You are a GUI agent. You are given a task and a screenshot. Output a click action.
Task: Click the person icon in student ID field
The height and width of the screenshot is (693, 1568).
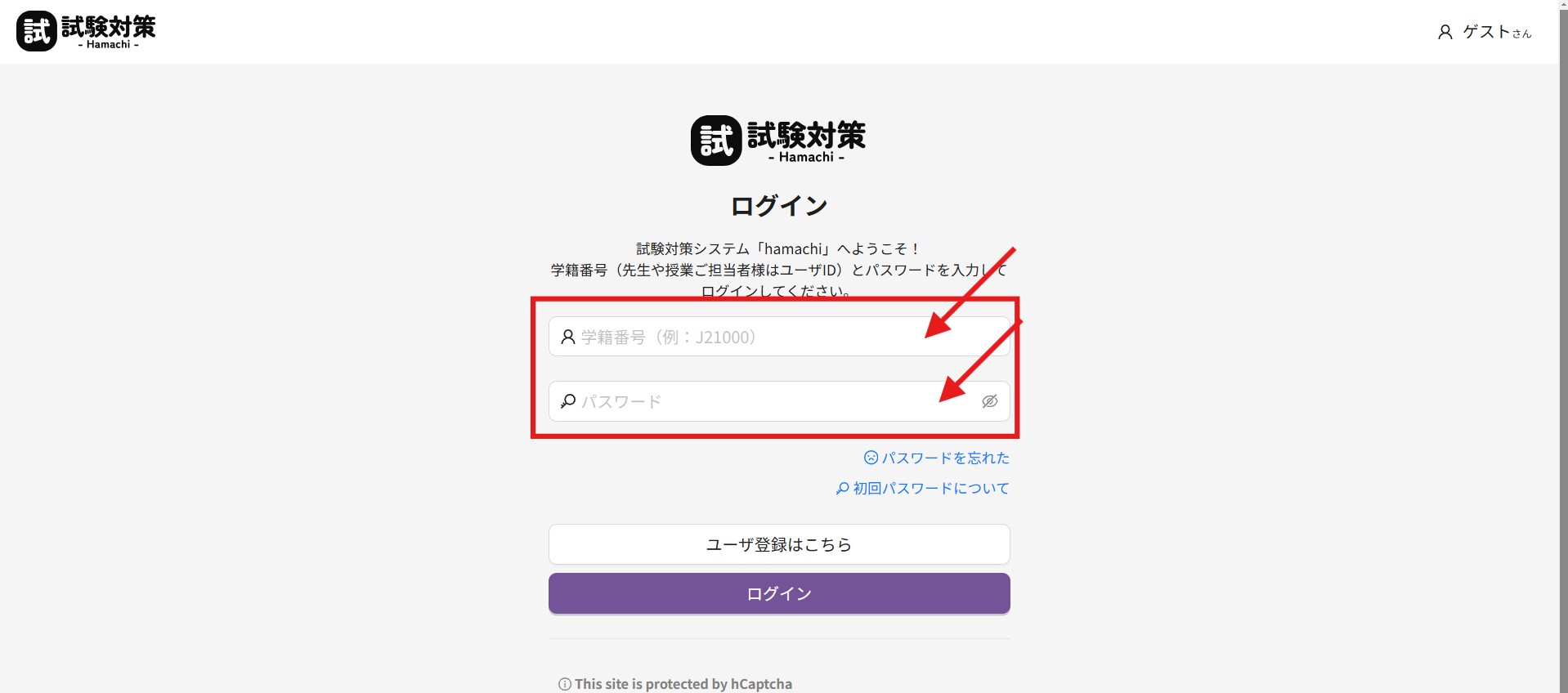[568, 337]
